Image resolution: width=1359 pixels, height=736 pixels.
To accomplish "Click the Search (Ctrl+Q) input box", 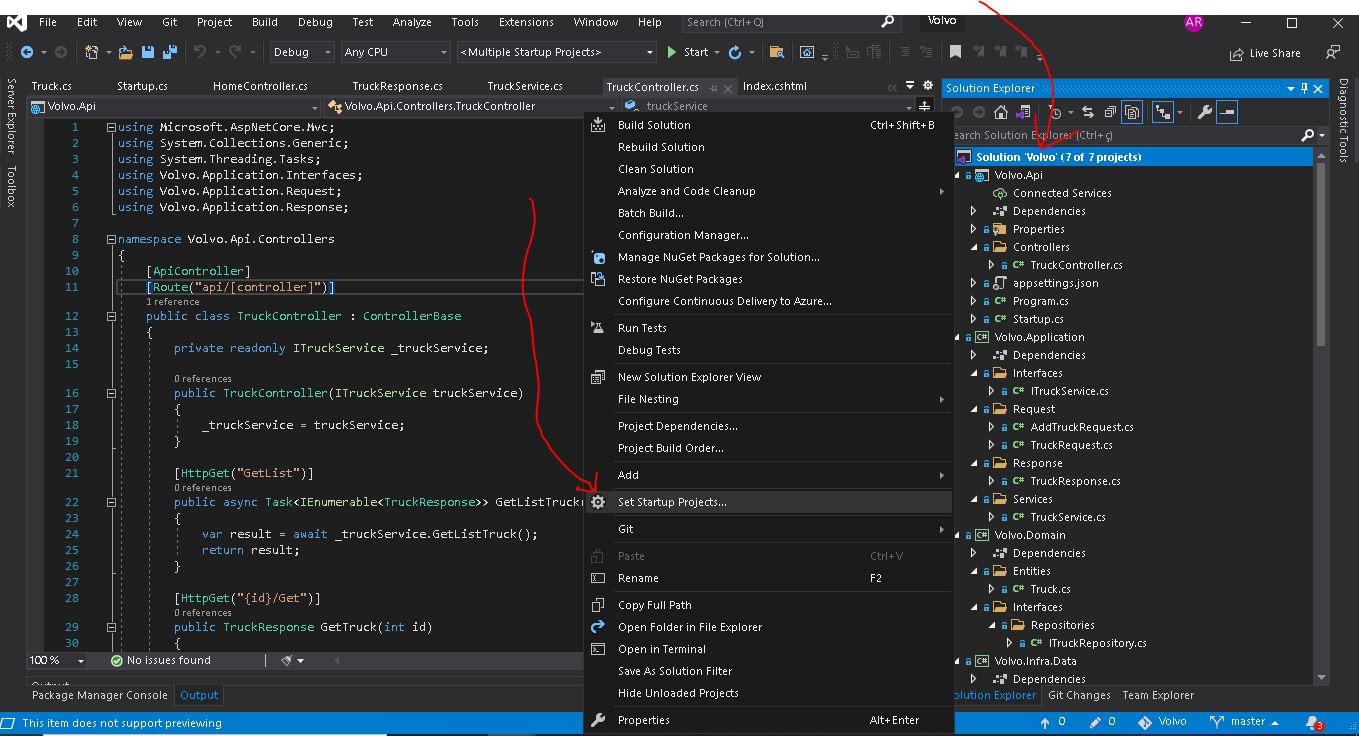I will [x=780, y=22].
